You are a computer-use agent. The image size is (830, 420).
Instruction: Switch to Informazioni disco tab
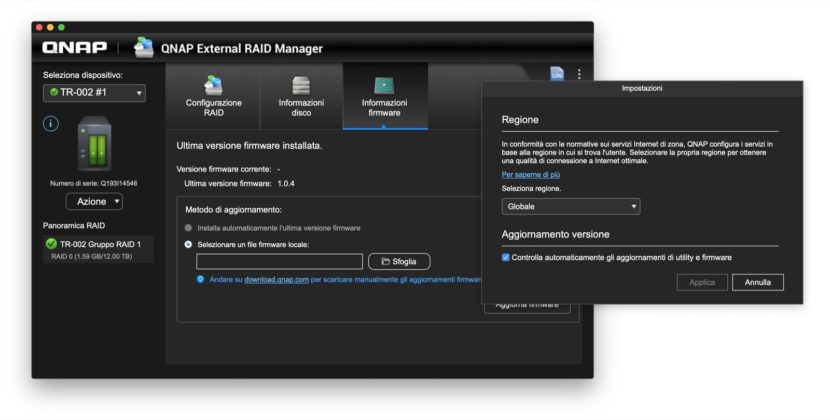click(x=301, y=96)
